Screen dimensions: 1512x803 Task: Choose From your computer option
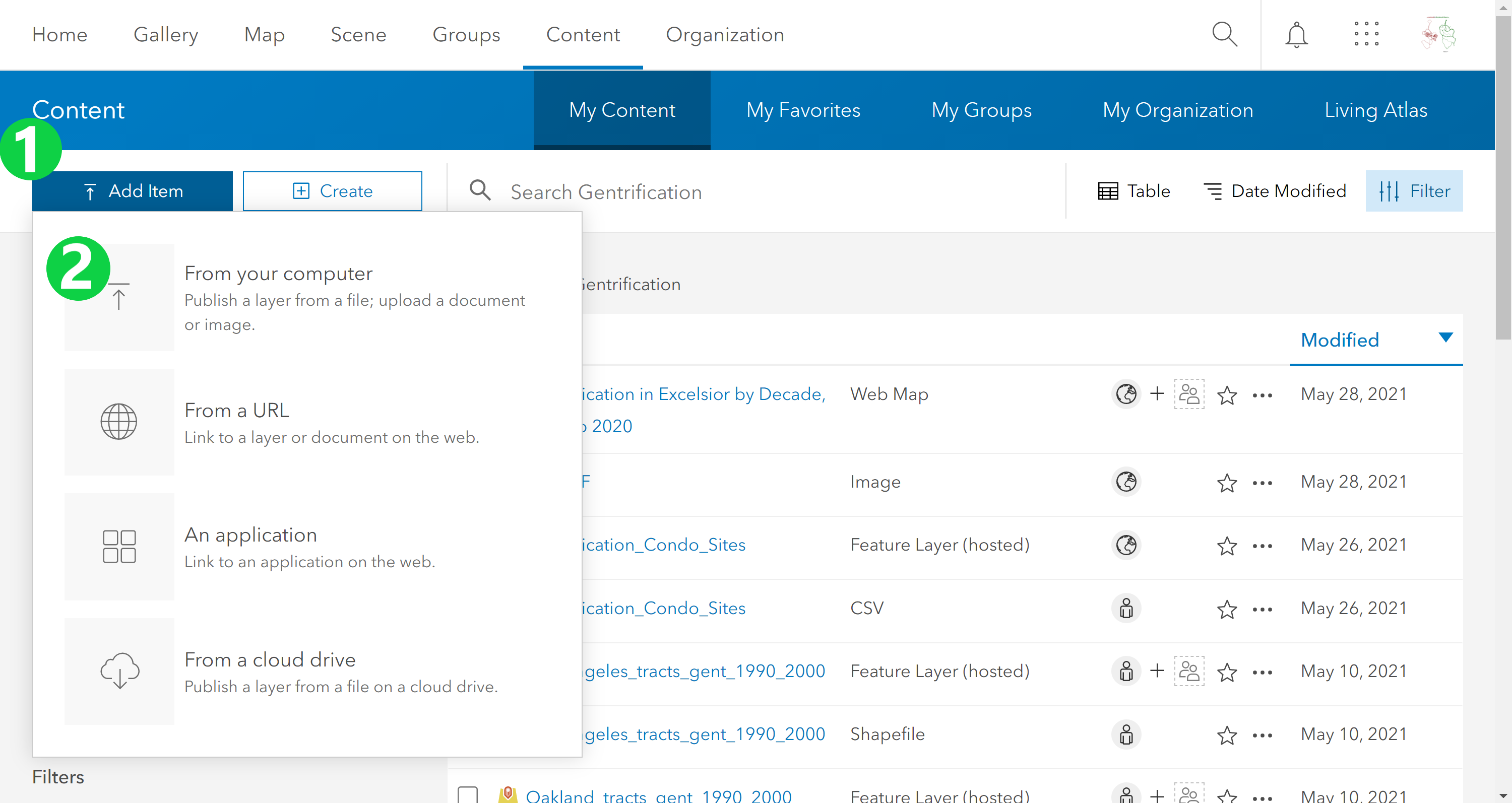click(x=278, y=274)
